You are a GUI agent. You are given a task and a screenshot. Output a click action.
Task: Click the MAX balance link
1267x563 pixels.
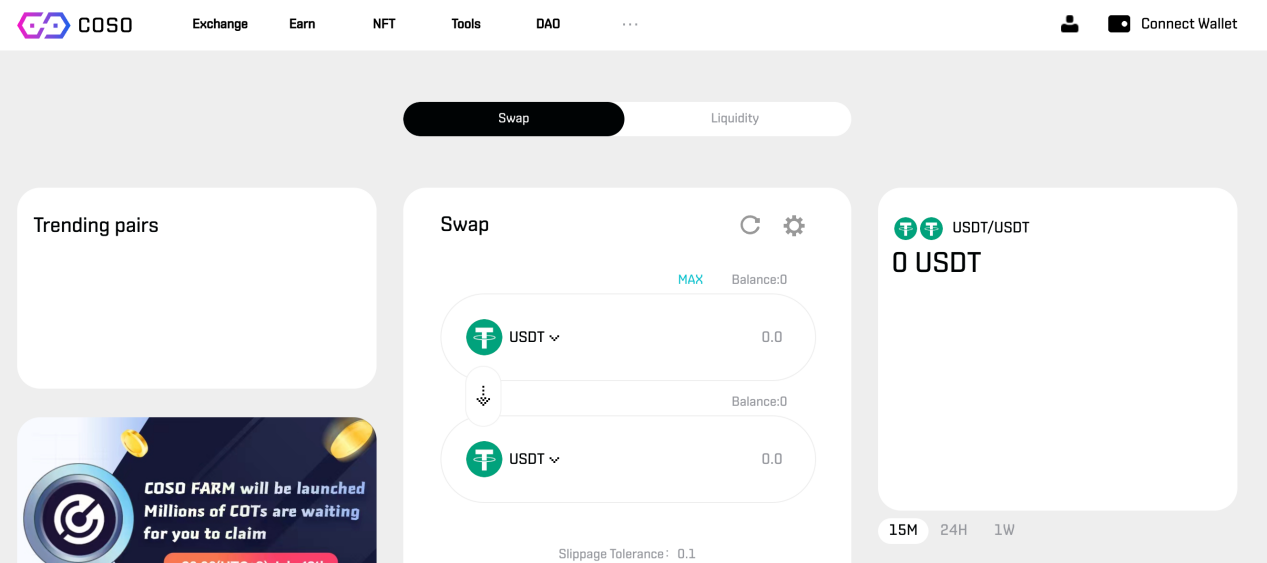tap(690, 279)
